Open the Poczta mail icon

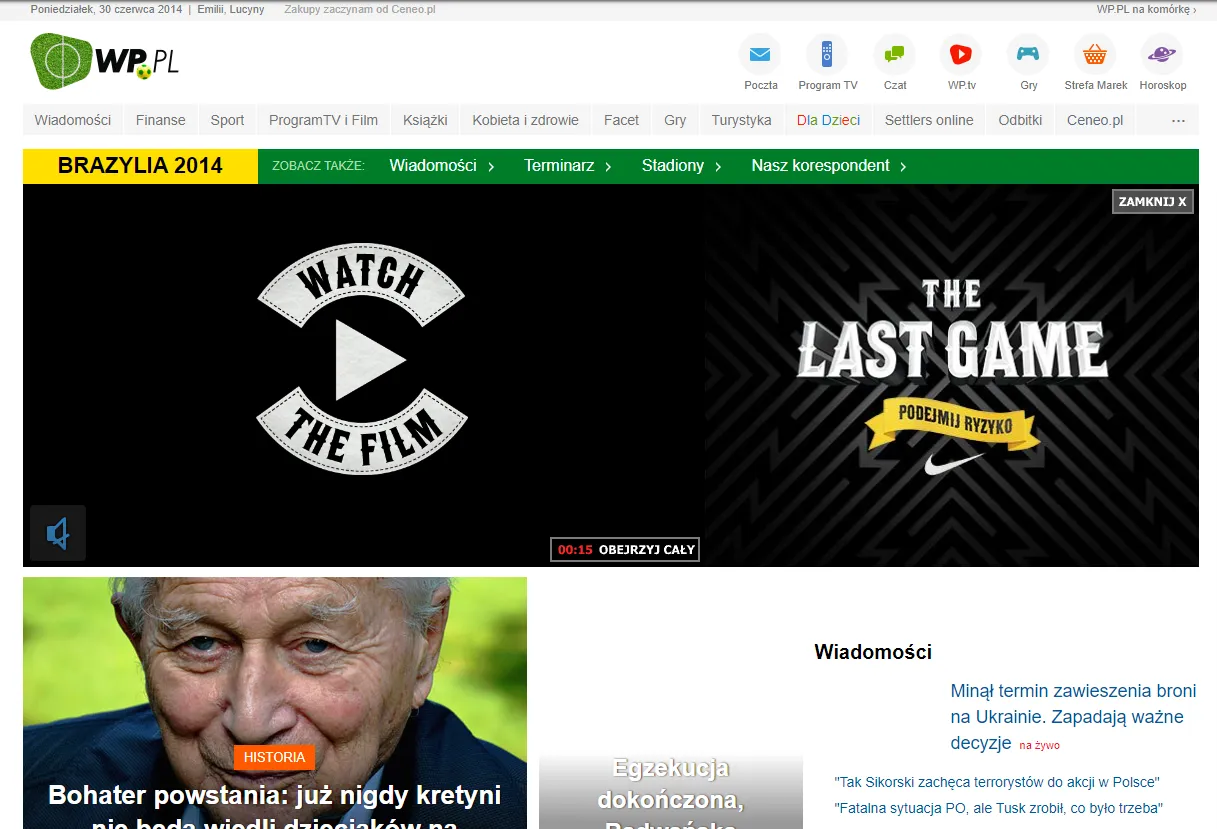(x=760, y=54)
